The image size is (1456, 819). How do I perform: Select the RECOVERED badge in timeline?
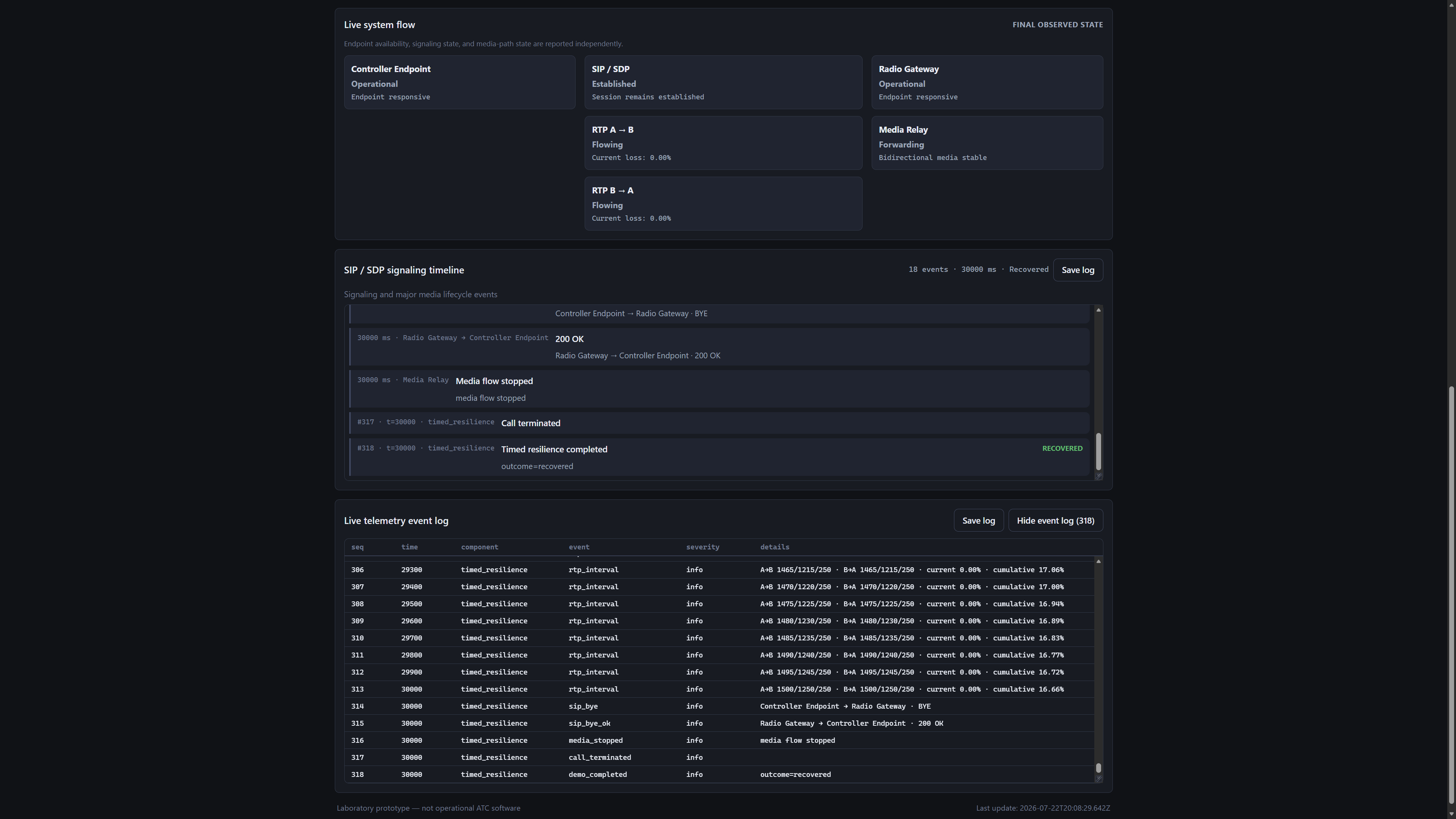tap(1062, 448)
